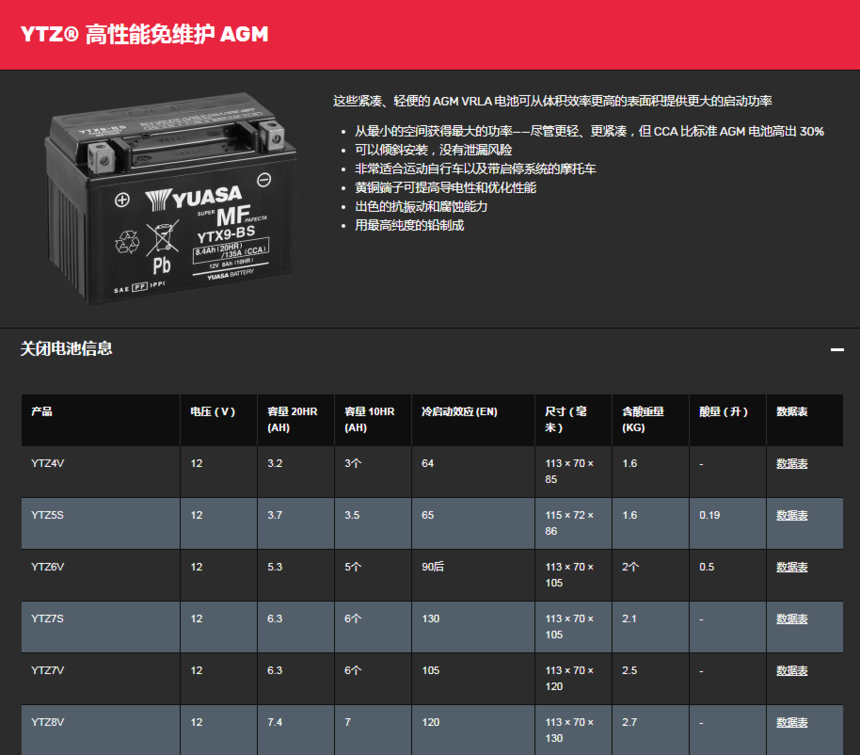Click the 2.5 weight value for YTZ7V

point(630,671)
